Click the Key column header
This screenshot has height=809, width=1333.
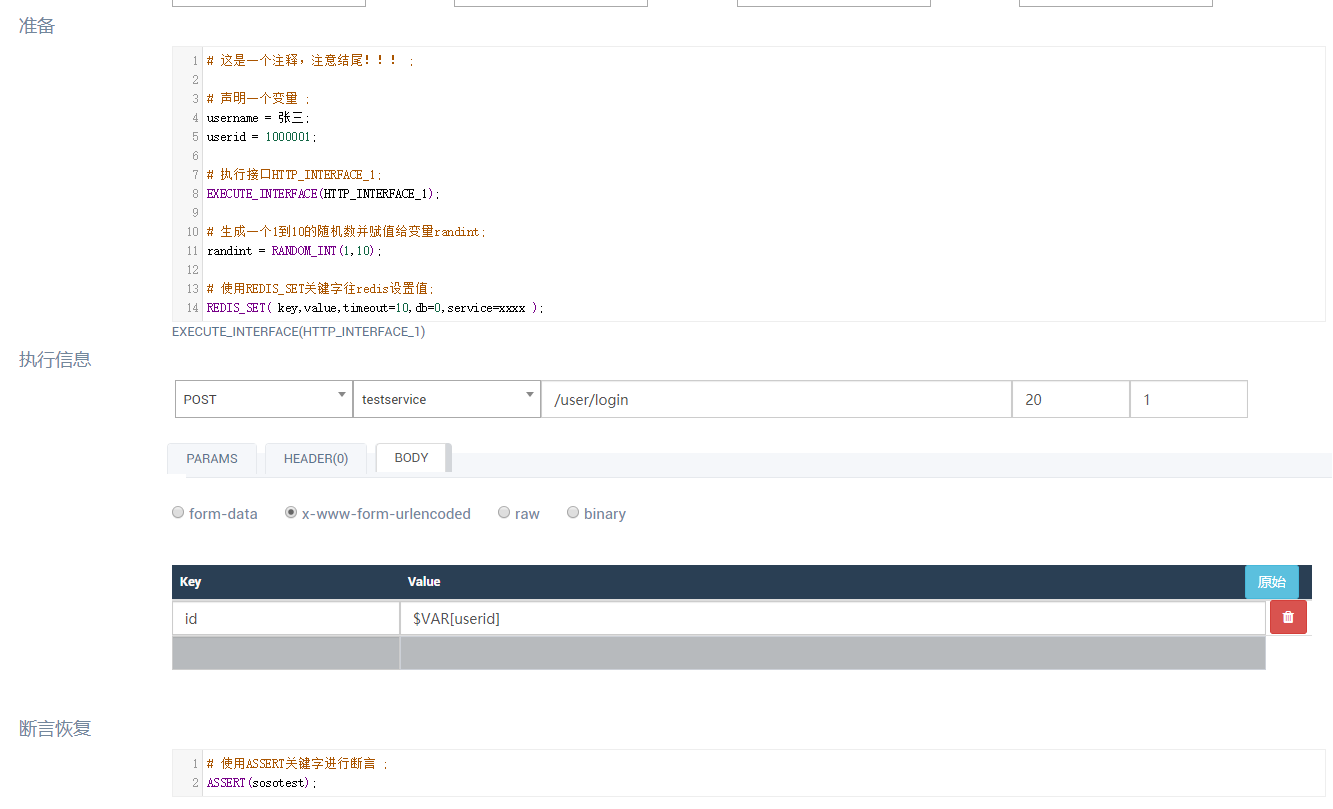coord(190,582)
